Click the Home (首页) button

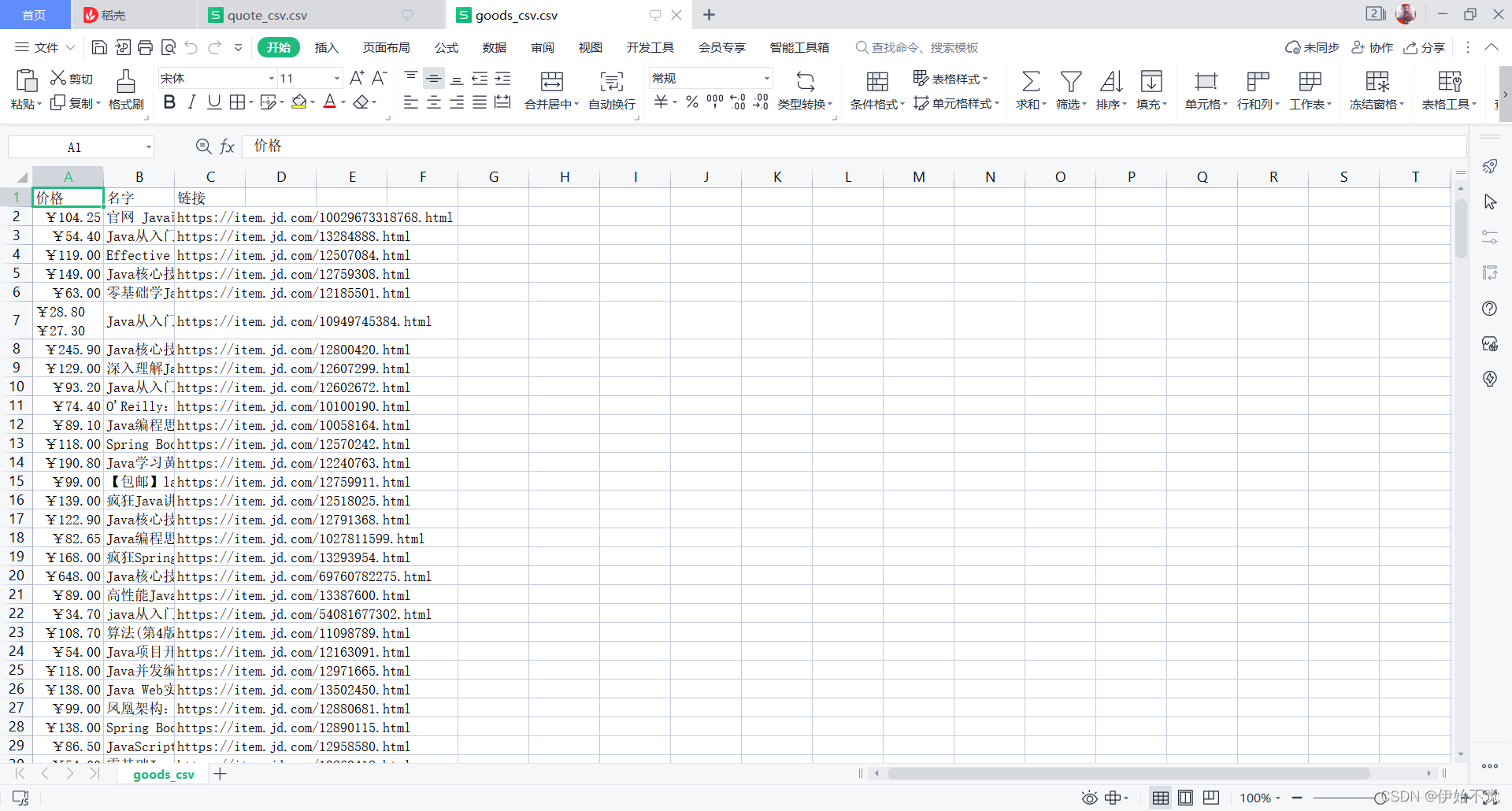(x=34, y=15)
